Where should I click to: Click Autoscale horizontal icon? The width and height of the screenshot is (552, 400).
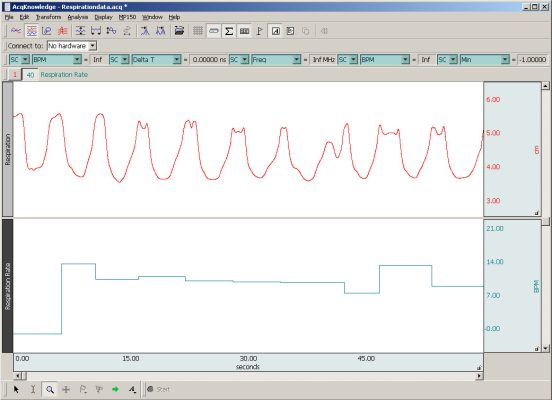pos(96,31)
